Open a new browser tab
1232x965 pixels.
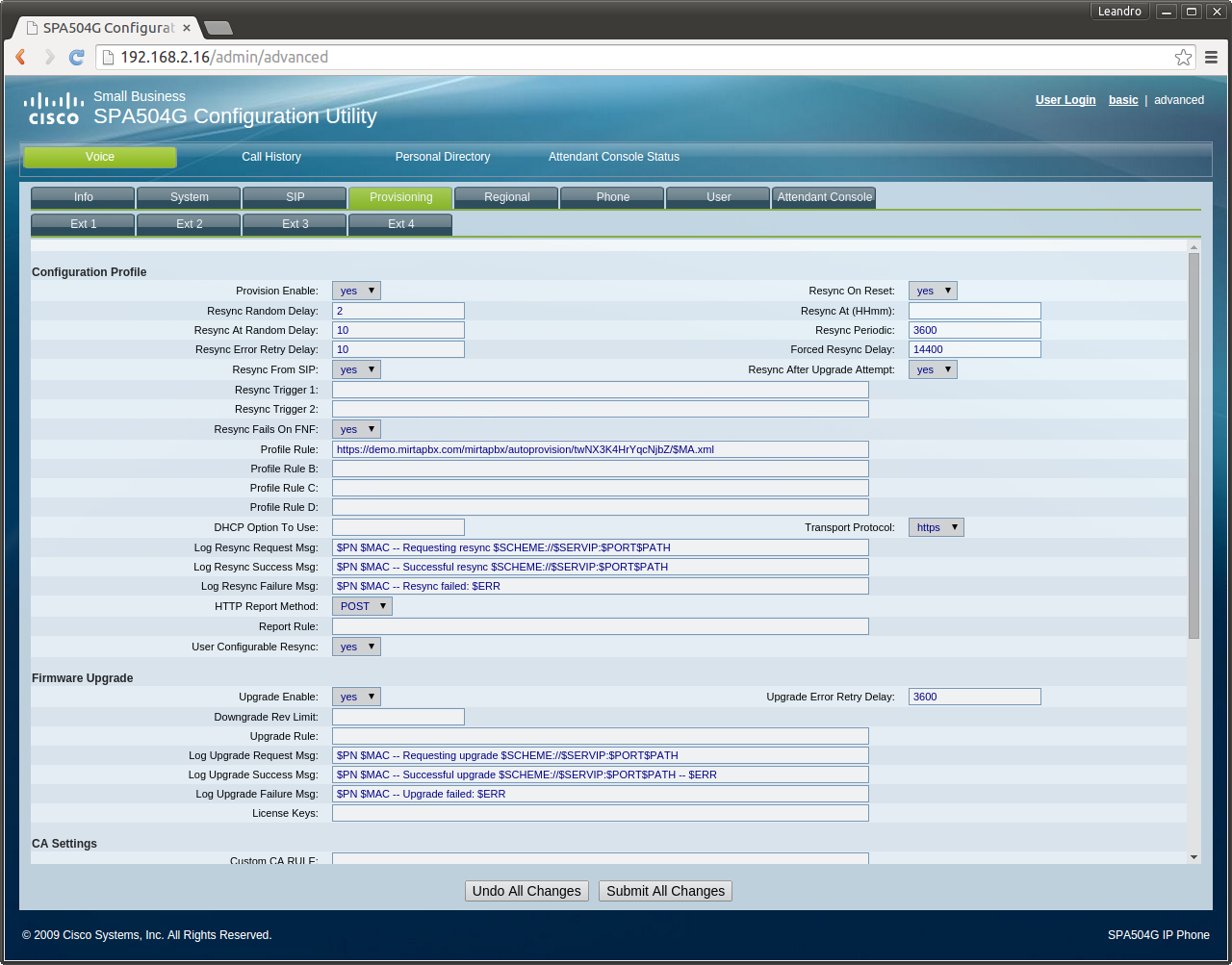click(218, 28)
